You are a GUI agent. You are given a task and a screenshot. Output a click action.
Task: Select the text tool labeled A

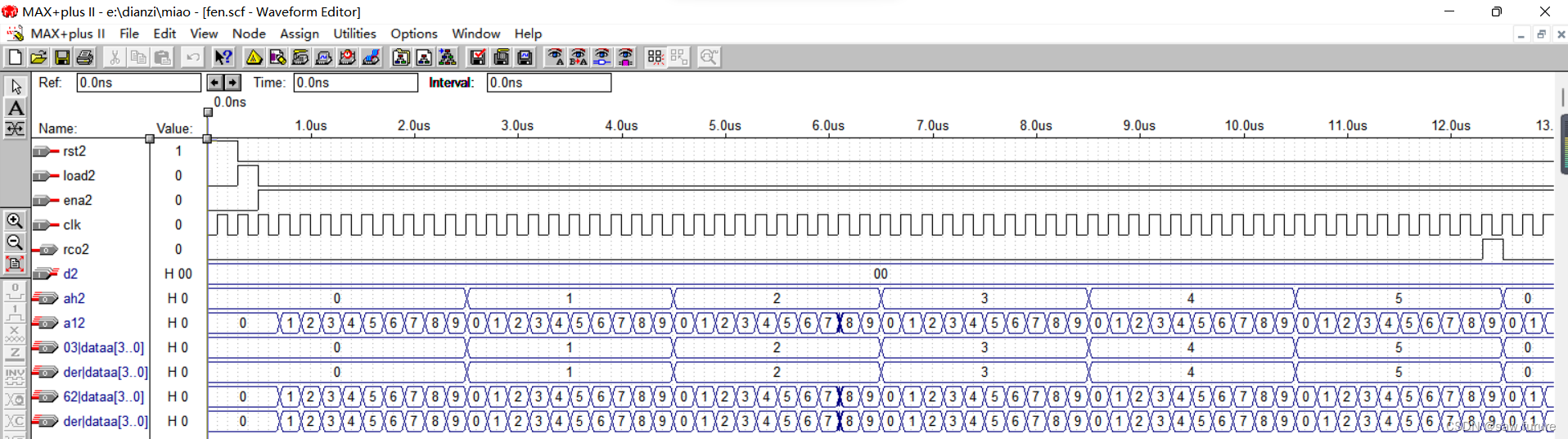click(x=15, y=107)
